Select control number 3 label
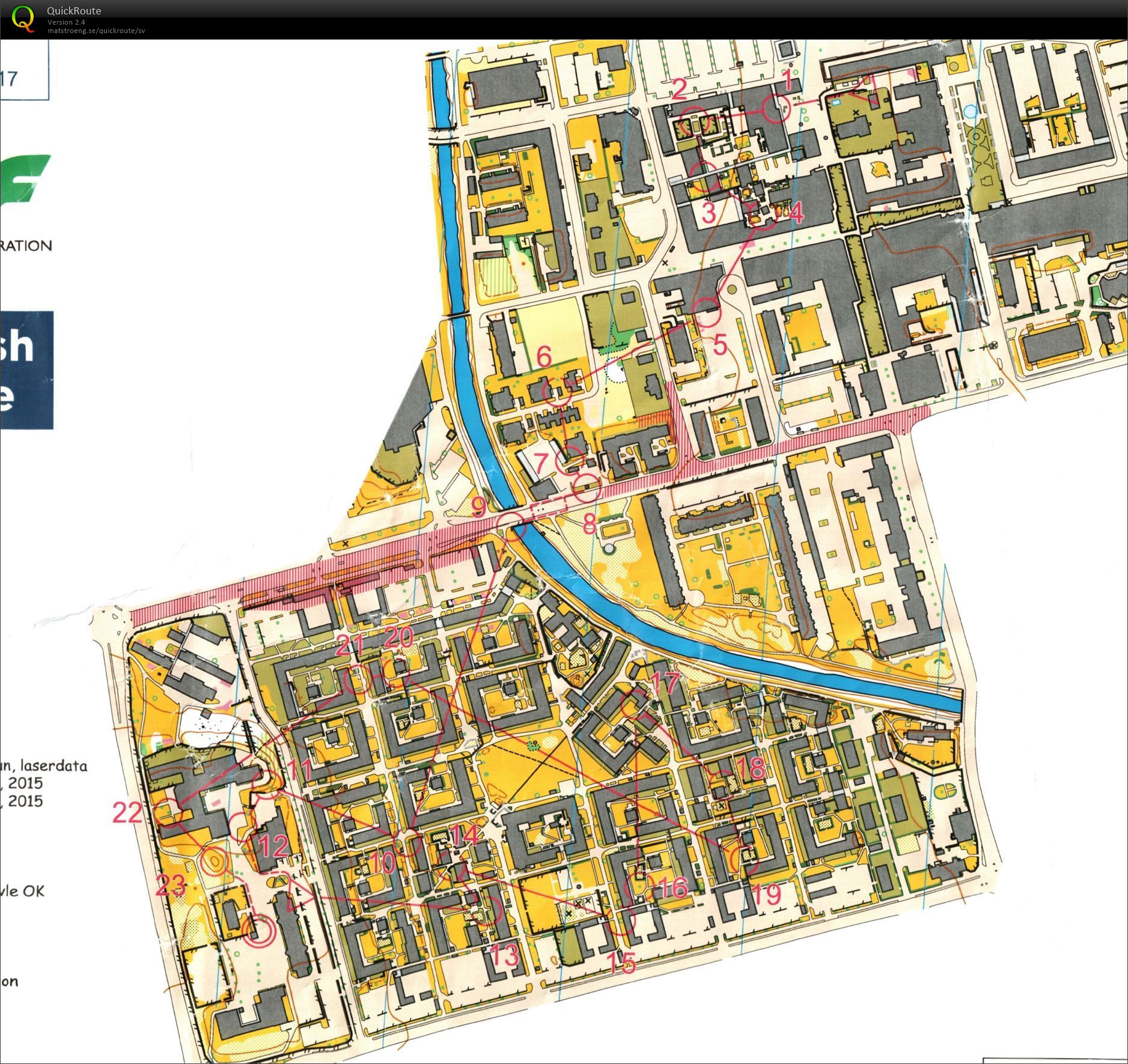Viewport: 1128px width, 1064px height. (x=709, y=213)
